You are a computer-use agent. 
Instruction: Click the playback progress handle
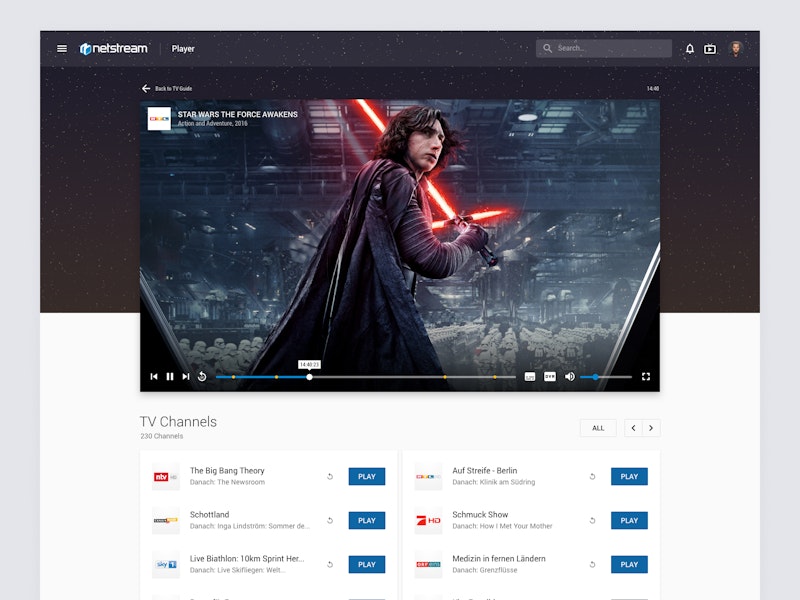(309, 377)
